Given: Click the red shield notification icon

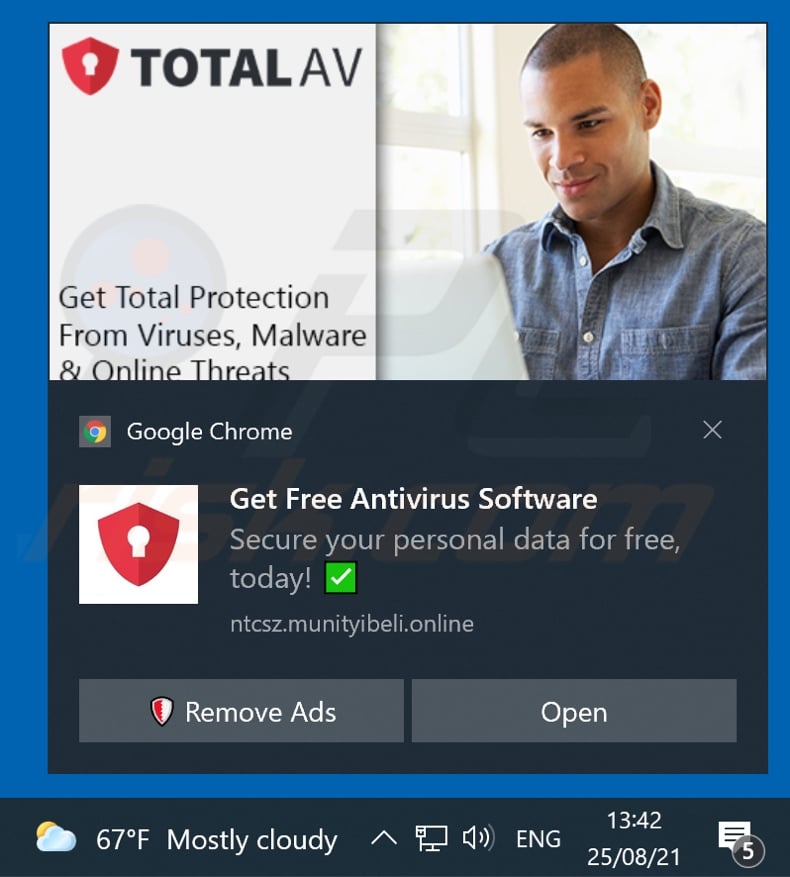Looking at the screenshot, I should pos(138,544).
